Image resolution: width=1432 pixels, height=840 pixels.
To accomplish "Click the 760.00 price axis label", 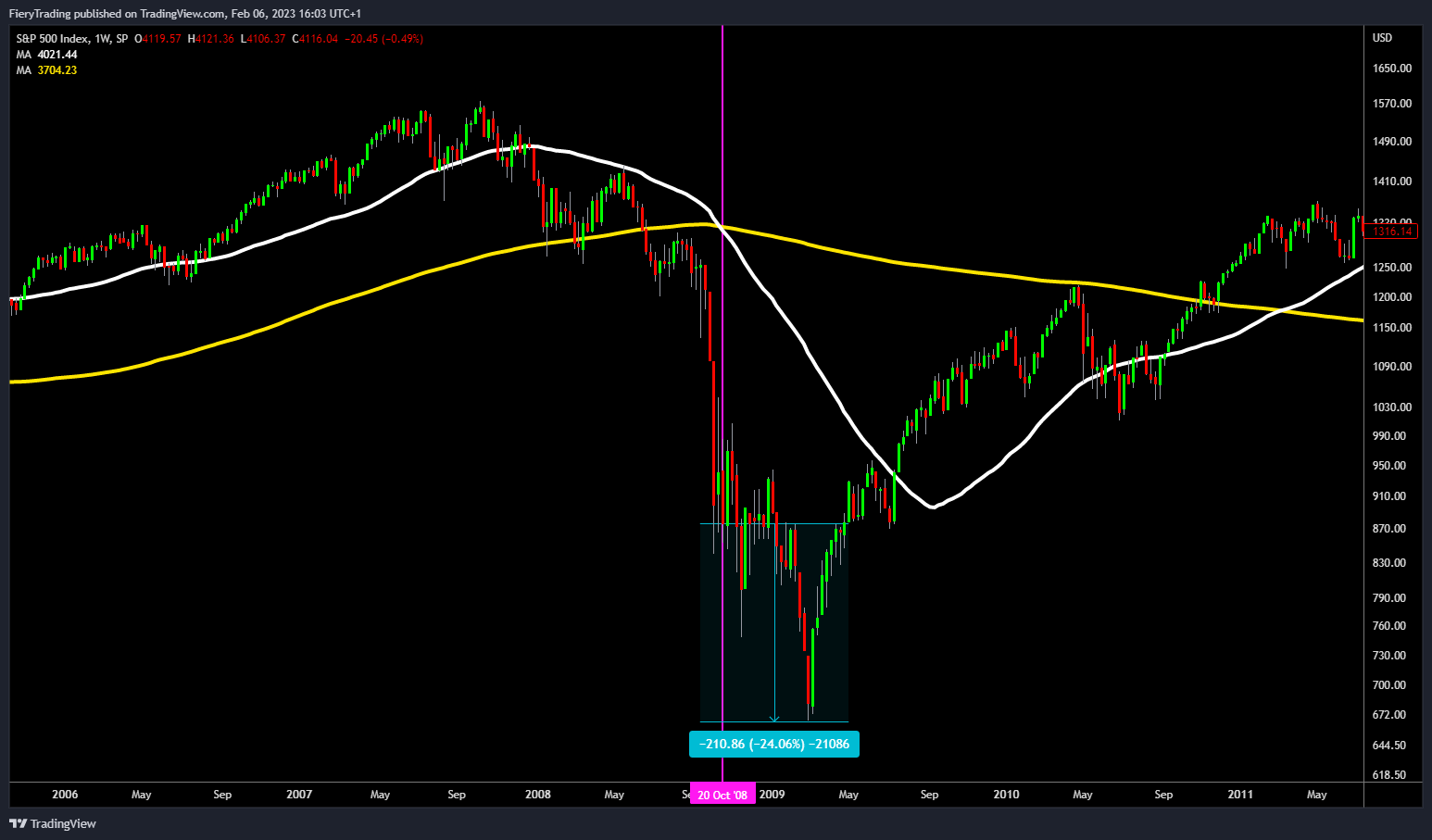I will [x=1389, y=626].
